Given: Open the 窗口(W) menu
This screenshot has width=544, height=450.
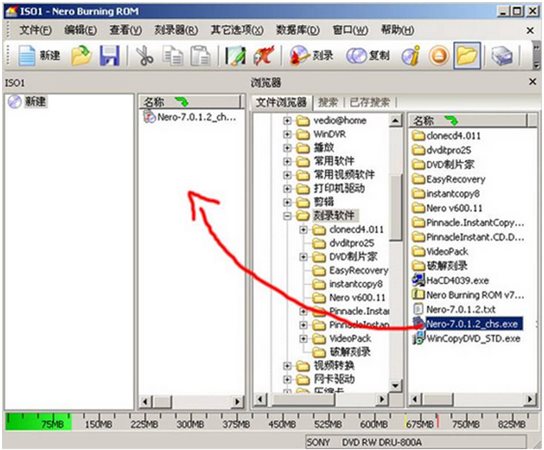Looking at the screenshot, I should 350,30.
